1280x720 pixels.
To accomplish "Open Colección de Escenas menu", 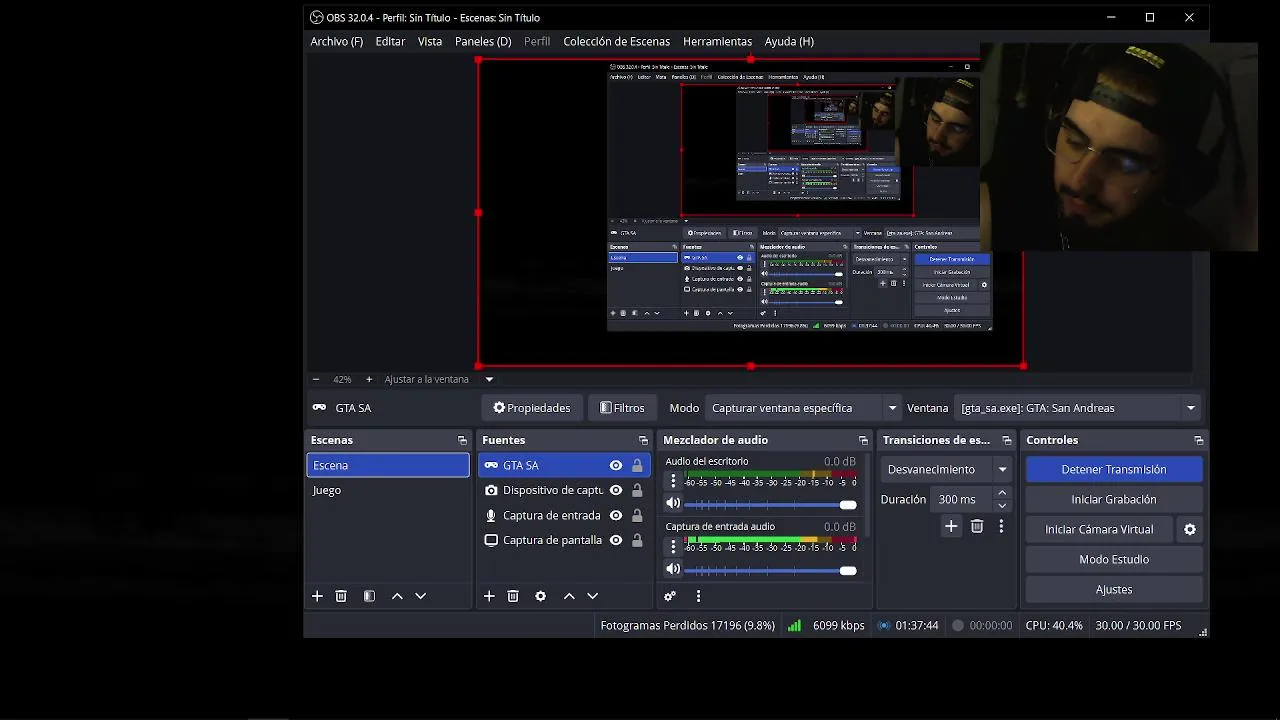I will pos(616,42).
